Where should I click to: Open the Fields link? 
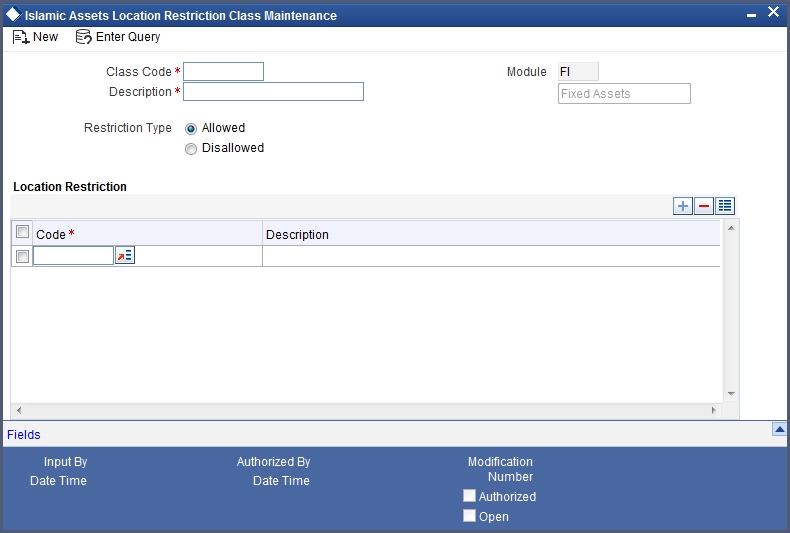[x=24, y=435]
